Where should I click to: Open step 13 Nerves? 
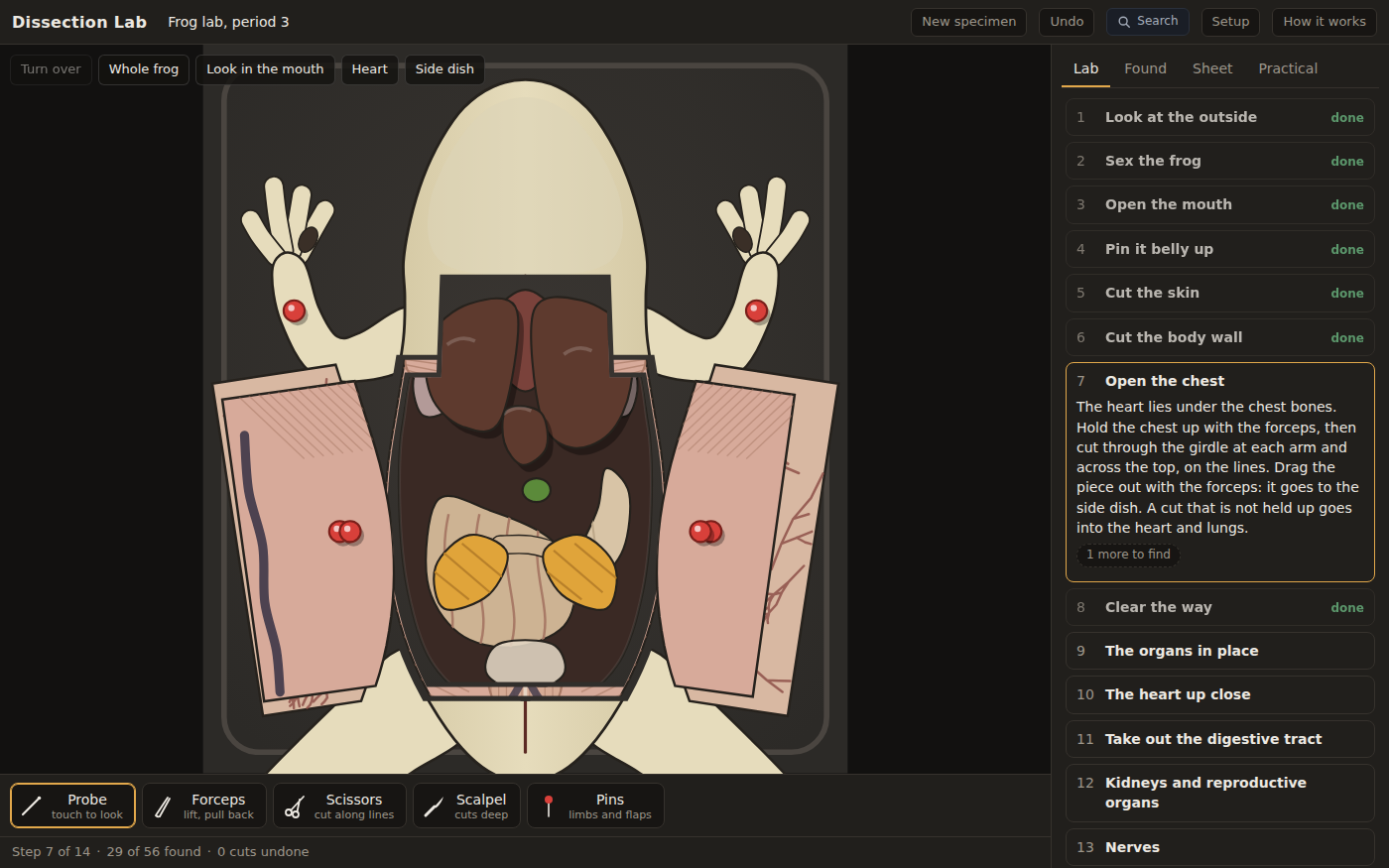click(x=1220, y=847)
